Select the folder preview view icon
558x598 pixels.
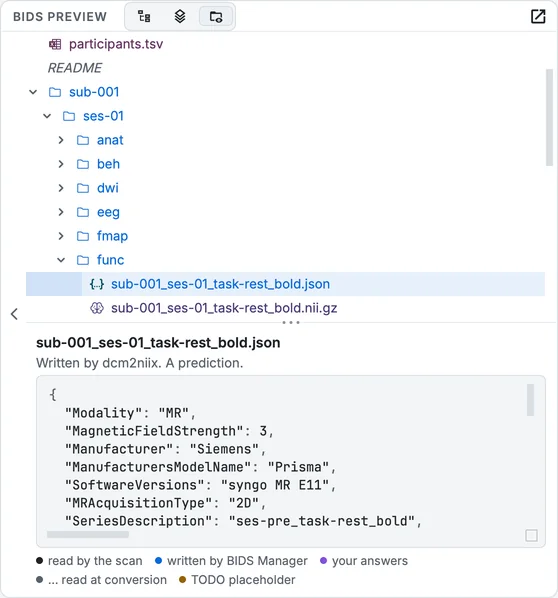click(x=216, y=16)
